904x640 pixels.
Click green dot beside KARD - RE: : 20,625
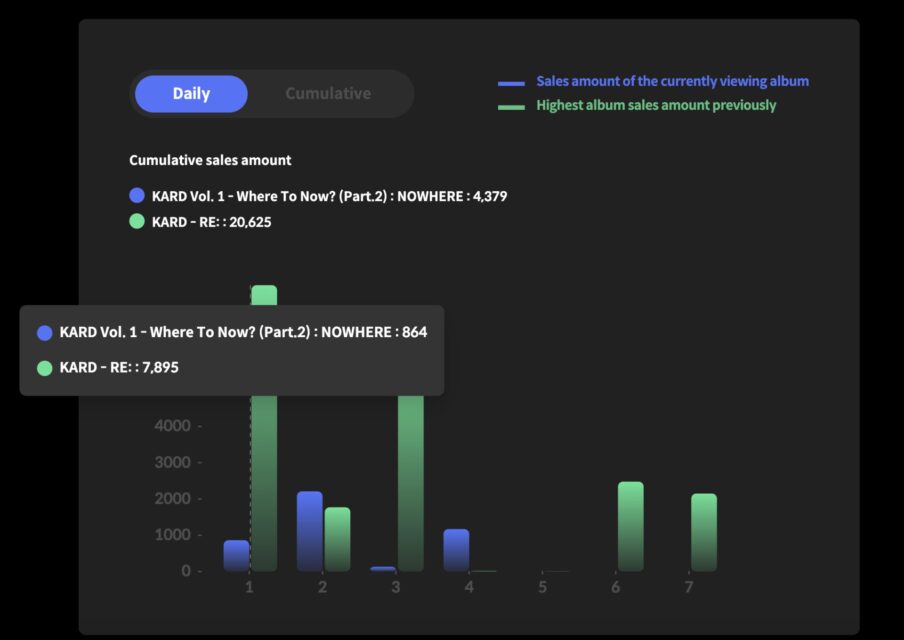(137, 221)
